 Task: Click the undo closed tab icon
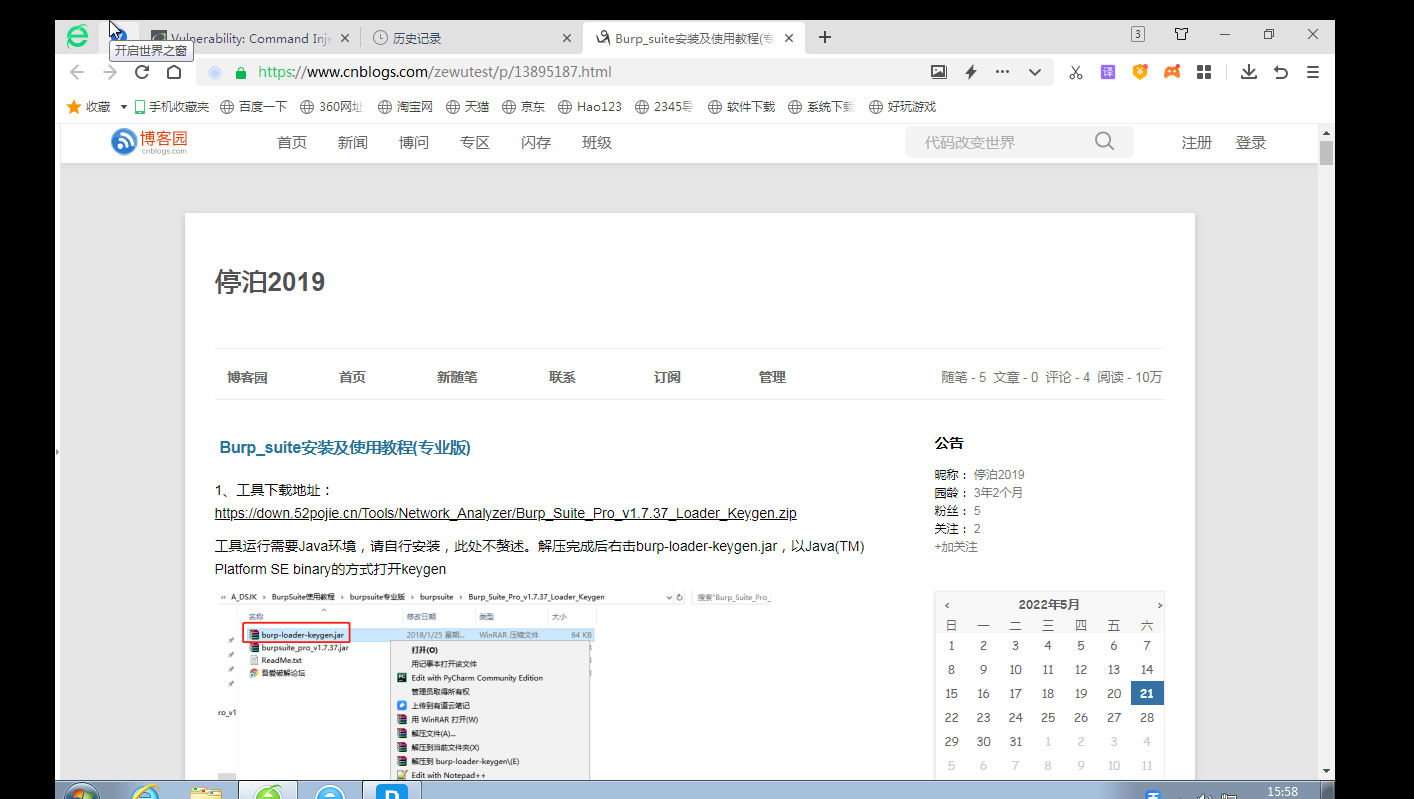point(1281,72)
